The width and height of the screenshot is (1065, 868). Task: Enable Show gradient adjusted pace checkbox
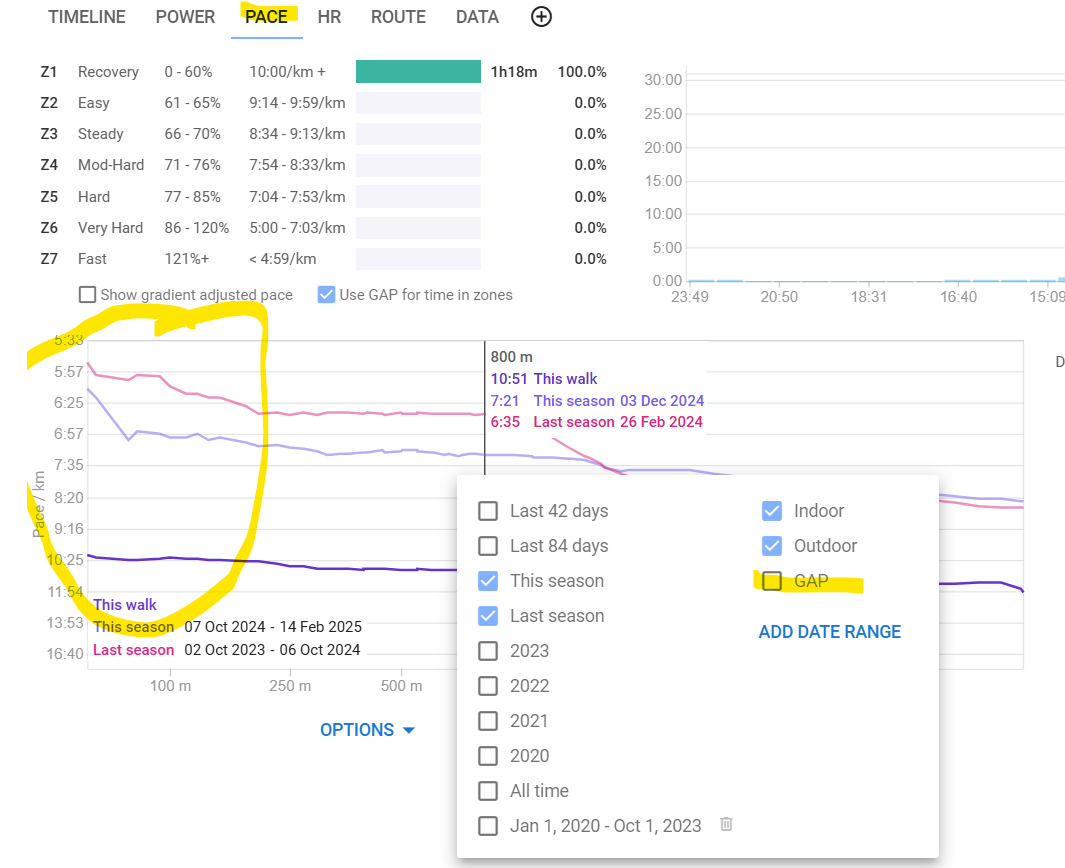tap(87, 295)
